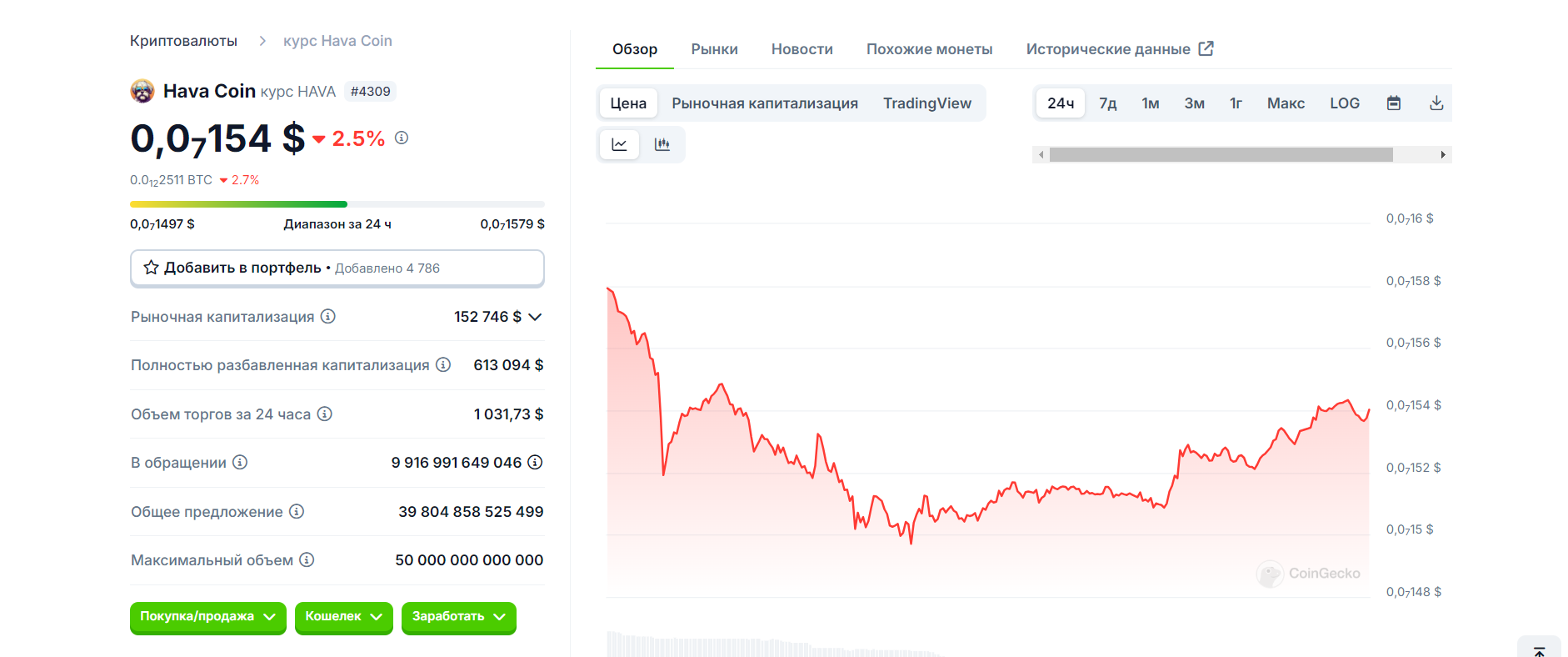Select the 7д time range
The width and height of the screenshot is (1568, 657).
pyautogui.click(x=1107, y=103)
